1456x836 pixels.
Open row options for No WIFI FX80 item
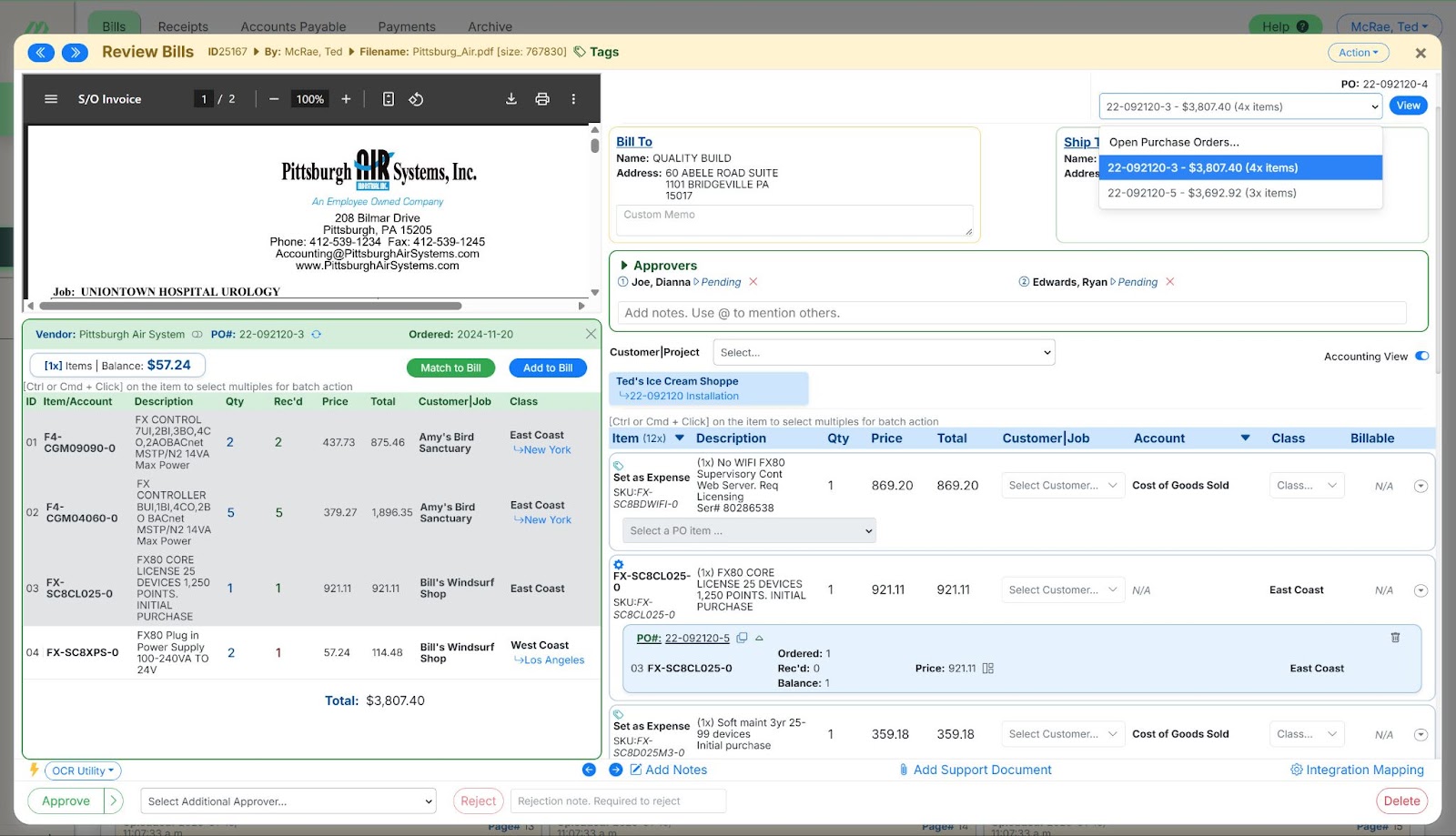point(1421,487)
